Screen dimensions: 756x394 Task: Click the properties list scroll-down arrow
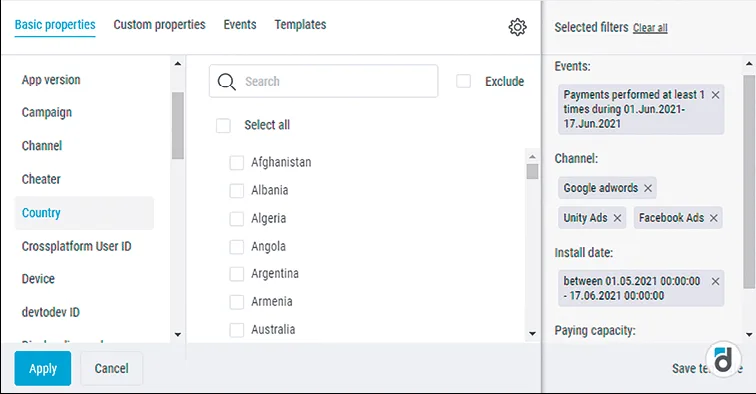(x=177, y=334)
